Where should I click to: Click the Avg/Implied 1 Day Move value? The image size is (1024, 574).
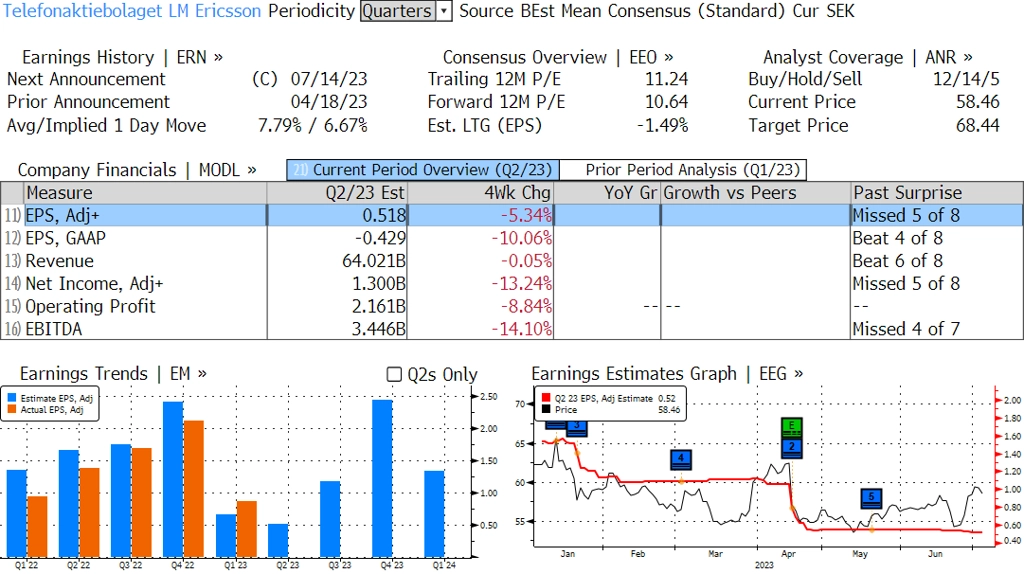pyautogui.click(x=313, y=125)
